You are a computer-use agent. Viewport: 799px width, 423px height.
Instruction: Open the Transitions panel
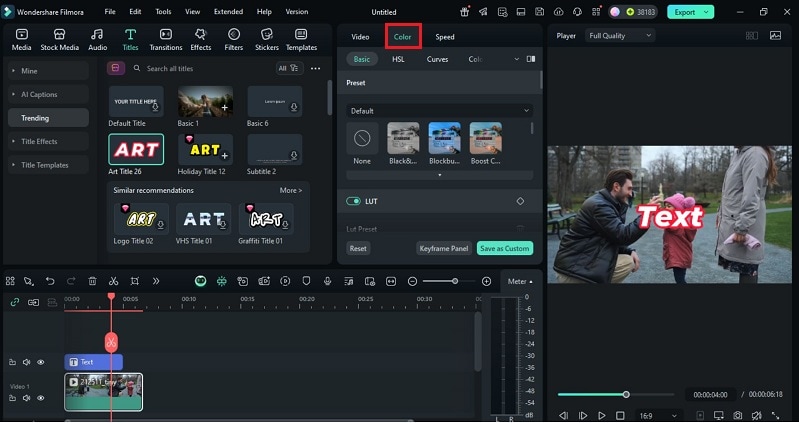(x=166, y=40)
